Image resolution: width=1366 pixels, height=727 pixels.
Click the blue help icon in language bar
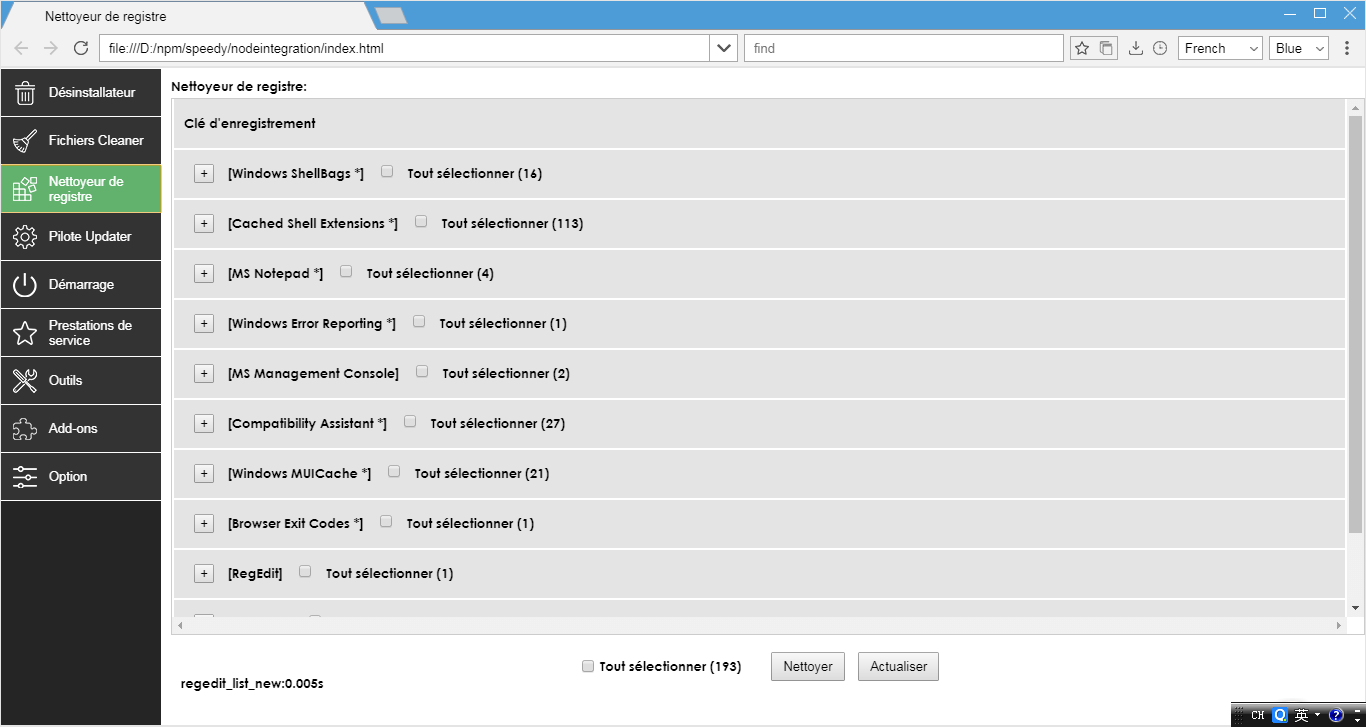tap(1336, 715)
